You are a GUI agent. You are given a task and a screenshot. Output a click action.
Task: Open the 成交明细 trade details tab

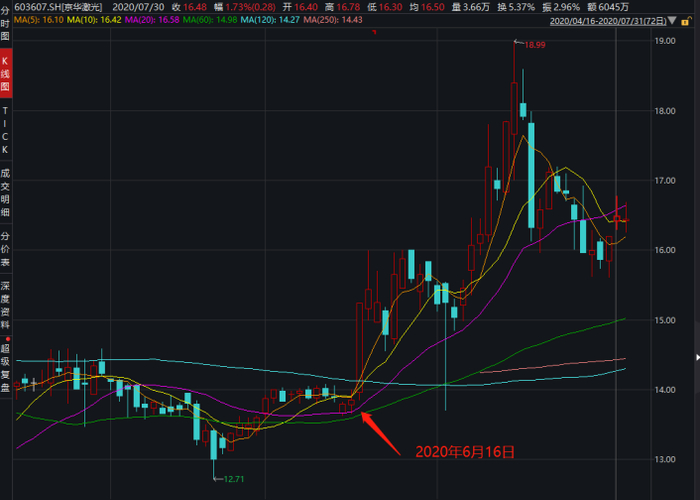(x=5, y=192)
